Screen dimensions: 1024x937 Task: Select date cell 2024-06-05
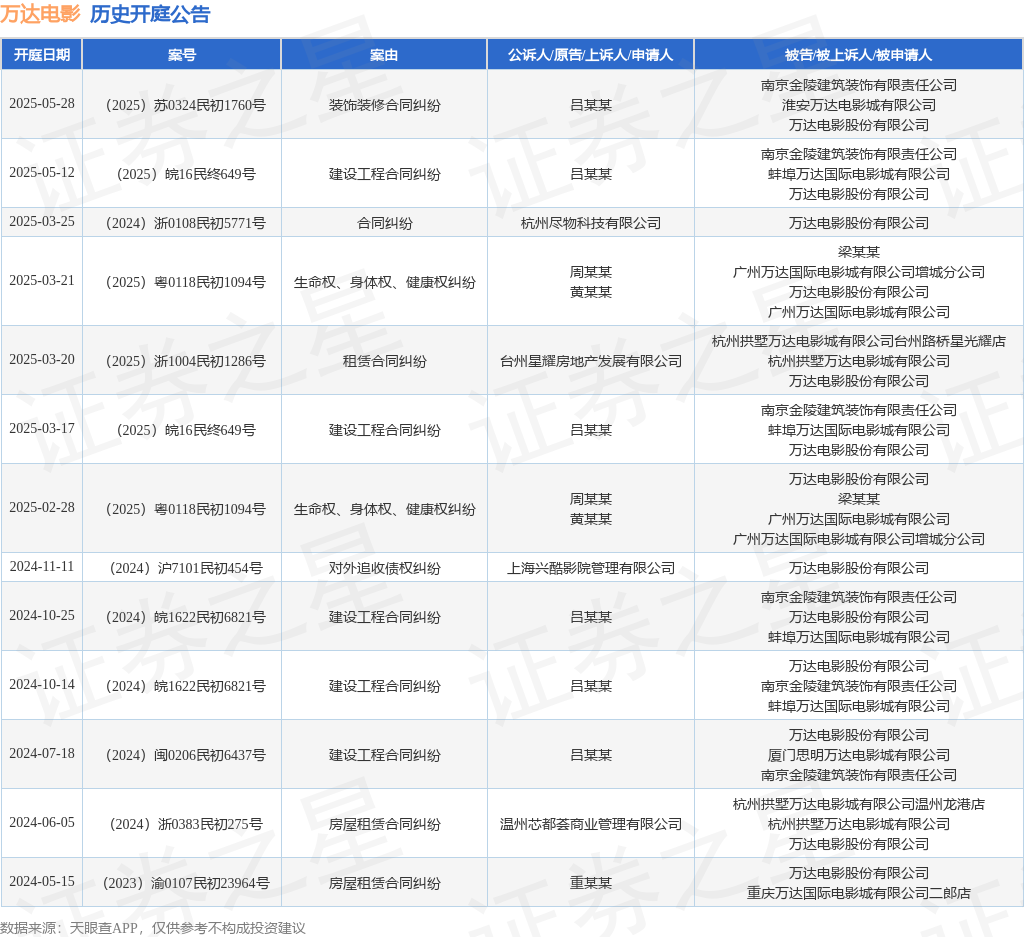click(42, 823)
